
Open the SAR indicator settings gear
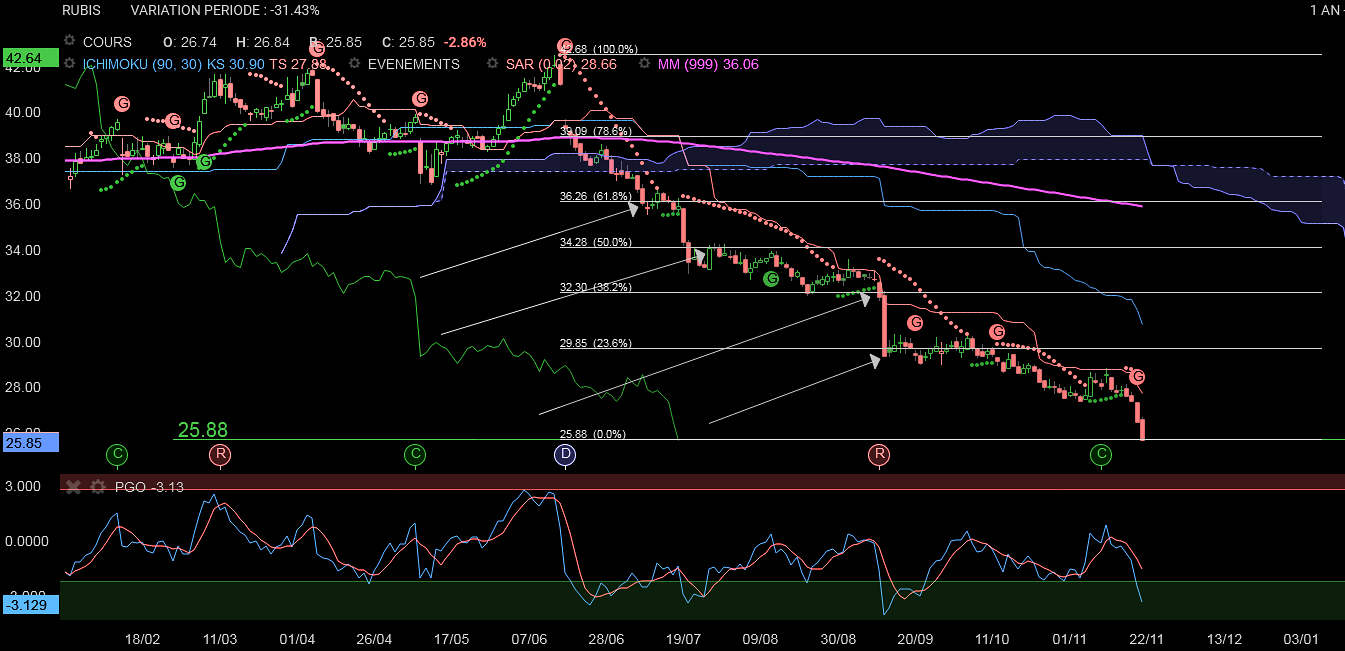pos(492,63)
